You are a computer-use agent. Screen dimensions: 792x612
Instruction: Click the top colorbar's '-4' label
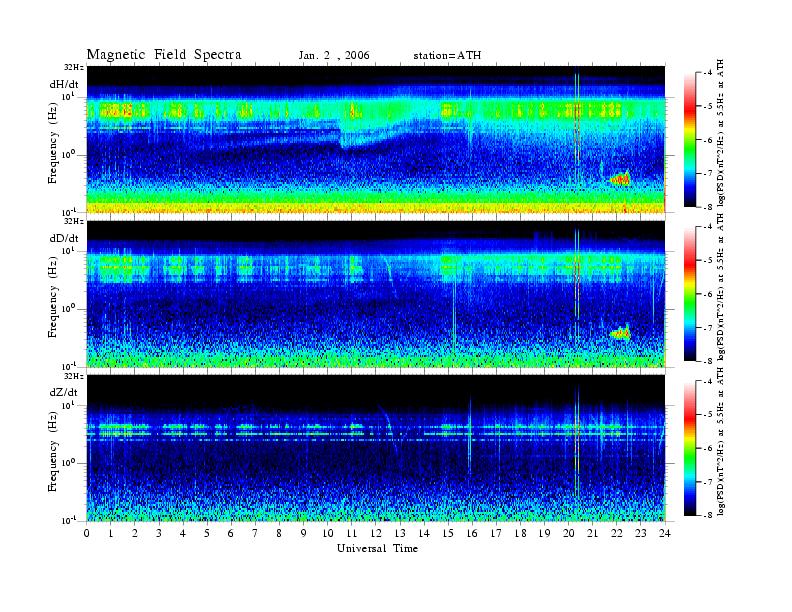tap(708, 73)
